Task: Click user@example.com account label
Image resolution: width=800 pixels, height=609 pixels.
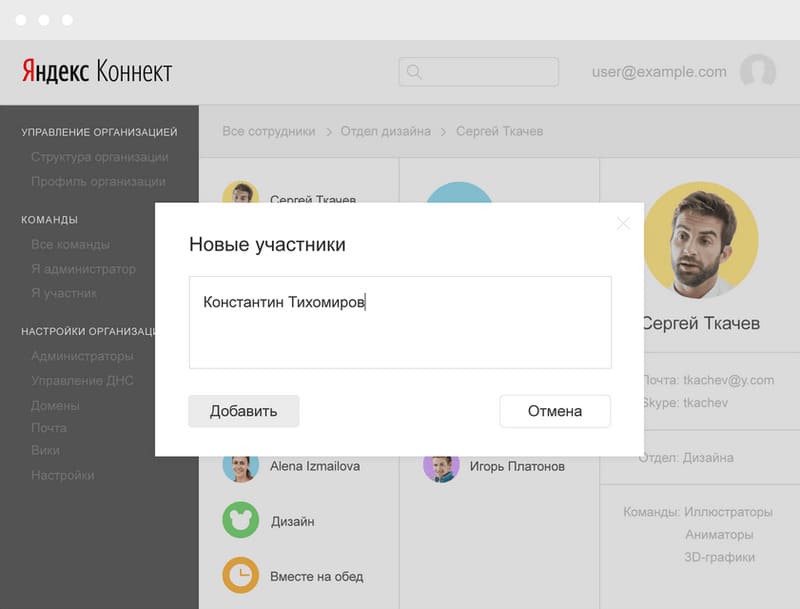Action: point(659,72)
